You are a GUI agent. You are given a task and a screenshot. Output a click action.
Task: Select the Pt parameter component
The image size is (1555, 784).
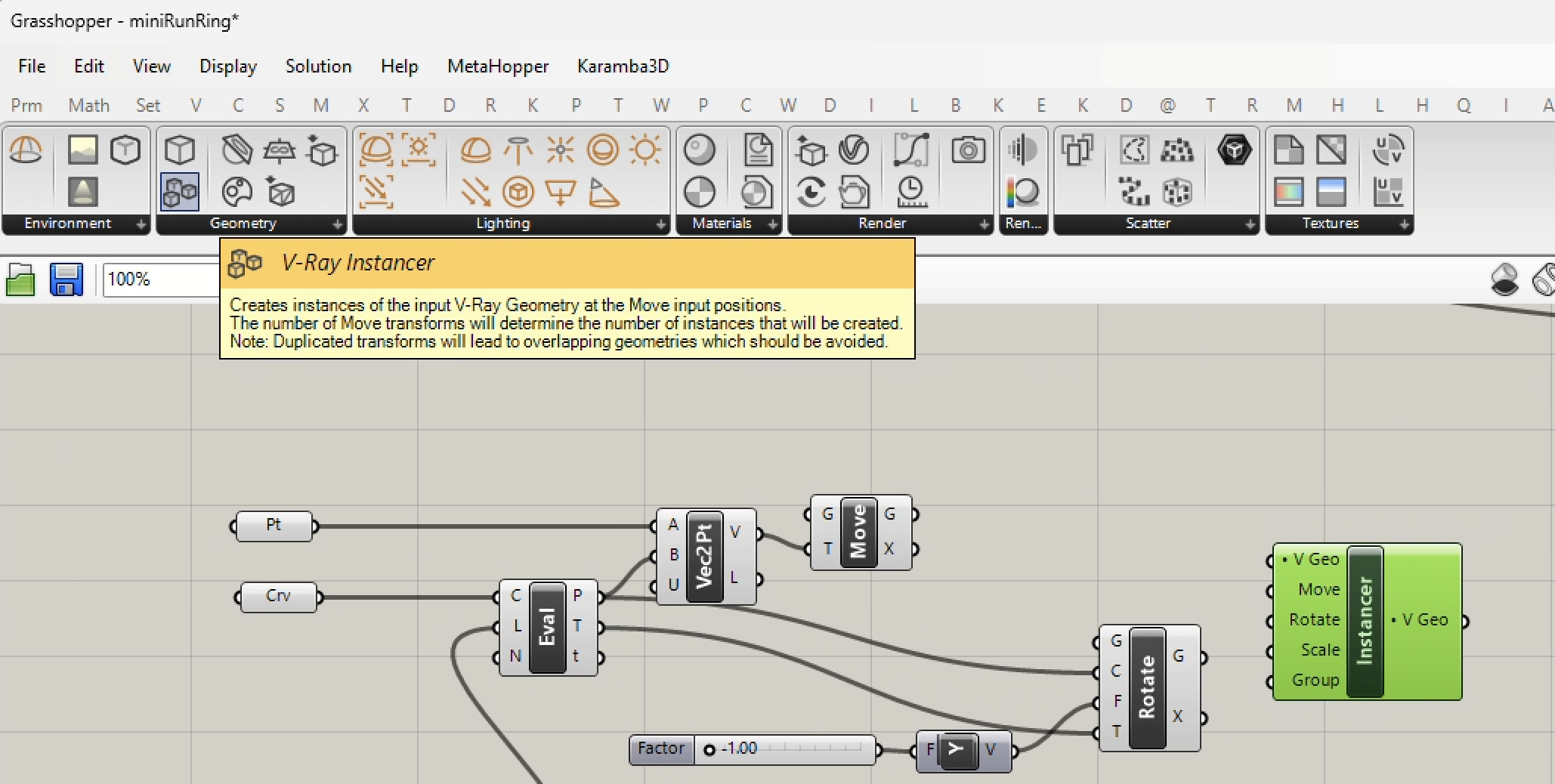click(x=274, y=526)
